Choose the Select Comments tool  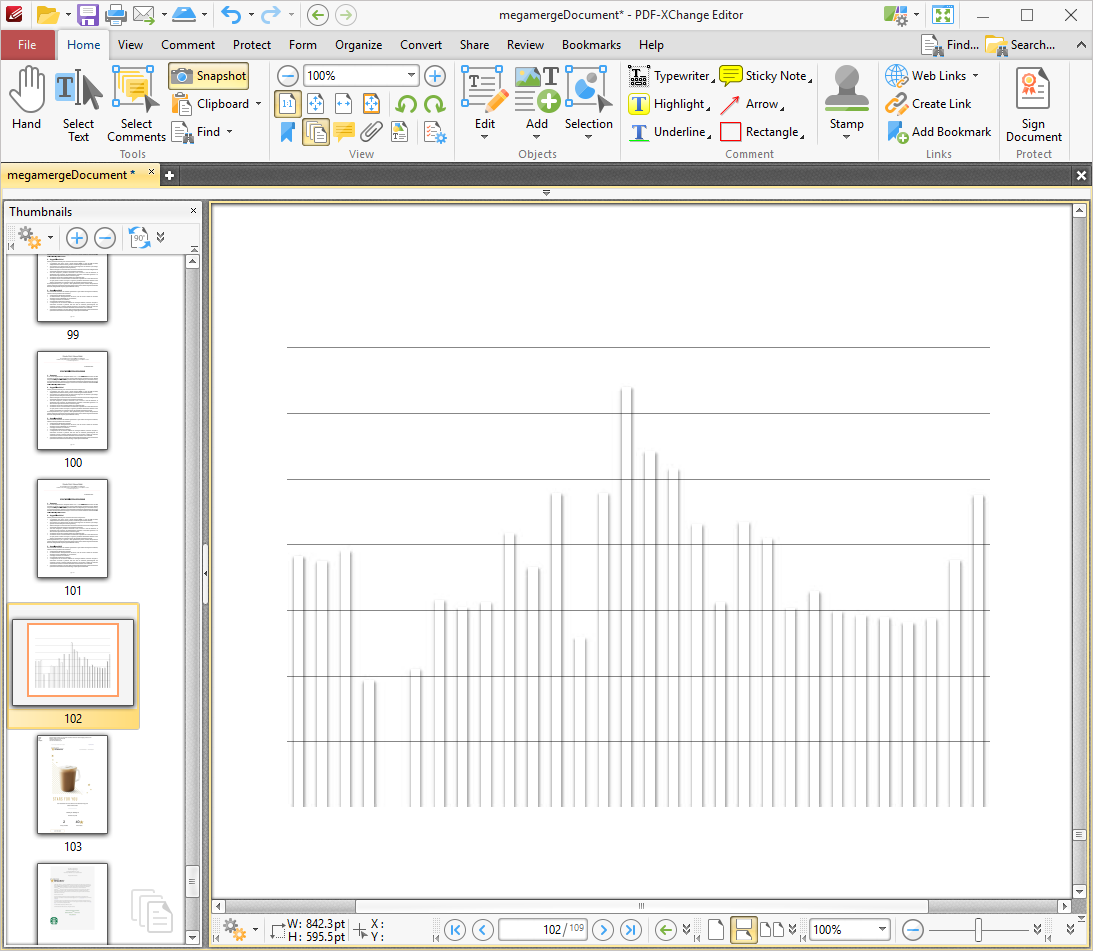coord(136,105)
